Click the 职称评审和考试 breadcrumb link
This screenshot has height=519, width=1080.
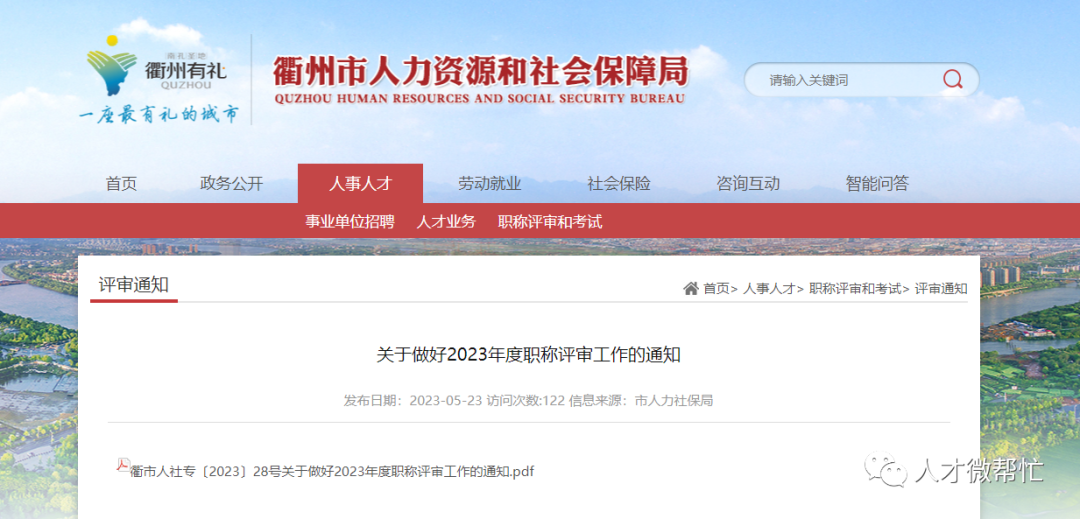(855, 289)
